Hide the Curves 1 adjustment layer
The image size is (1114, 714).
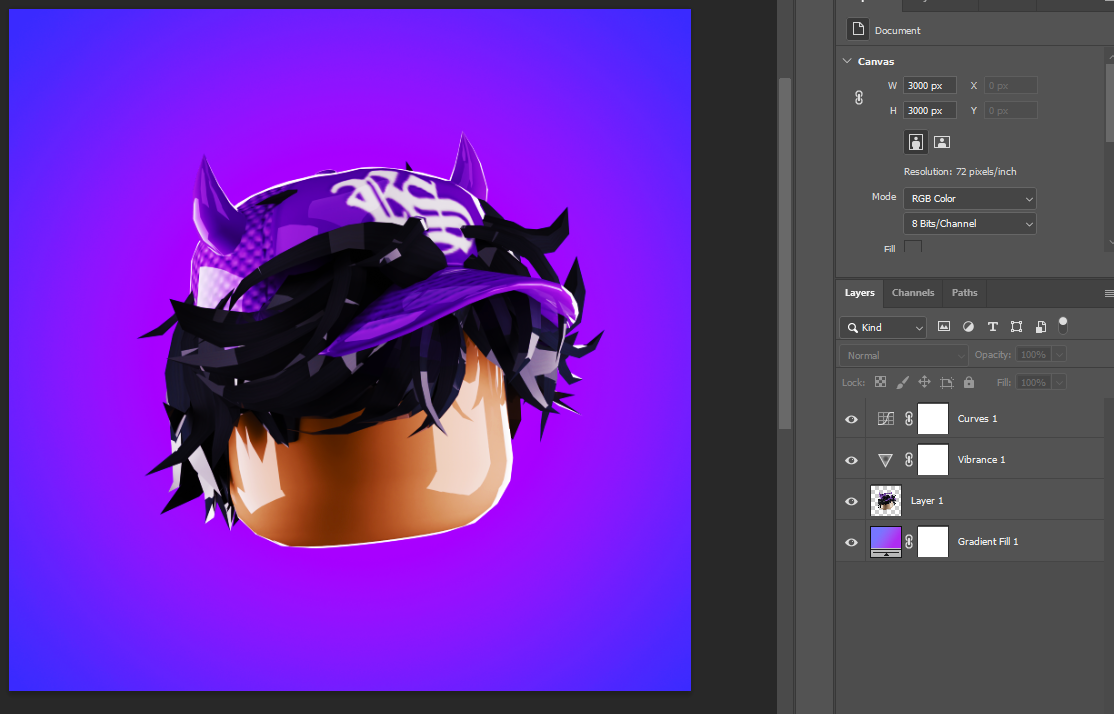[x=851, y=419]
